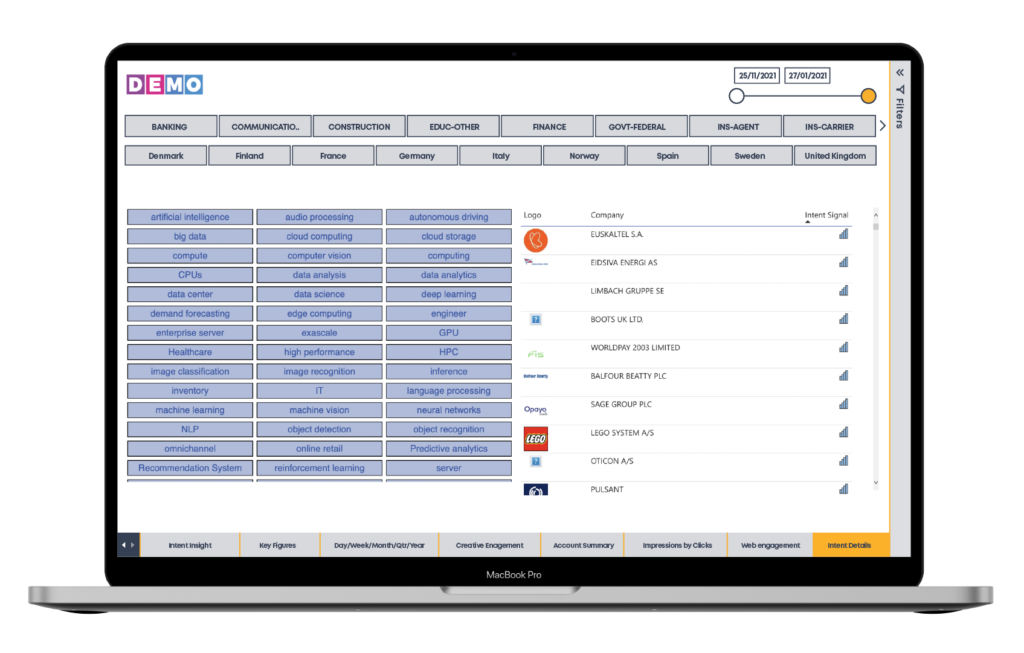
Task: Toggle the Recommendation System topic
Action: click(x=190, y=468)
